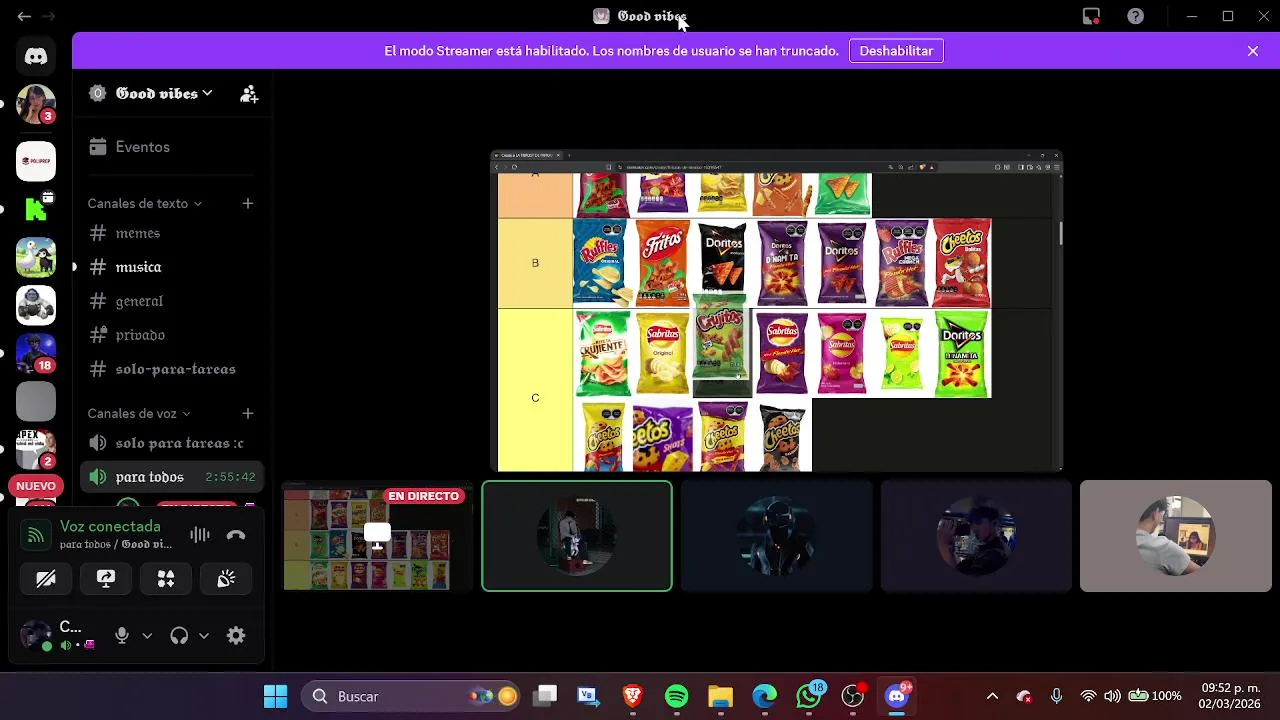Show hidden system tray icons chevron

point(992,696)
